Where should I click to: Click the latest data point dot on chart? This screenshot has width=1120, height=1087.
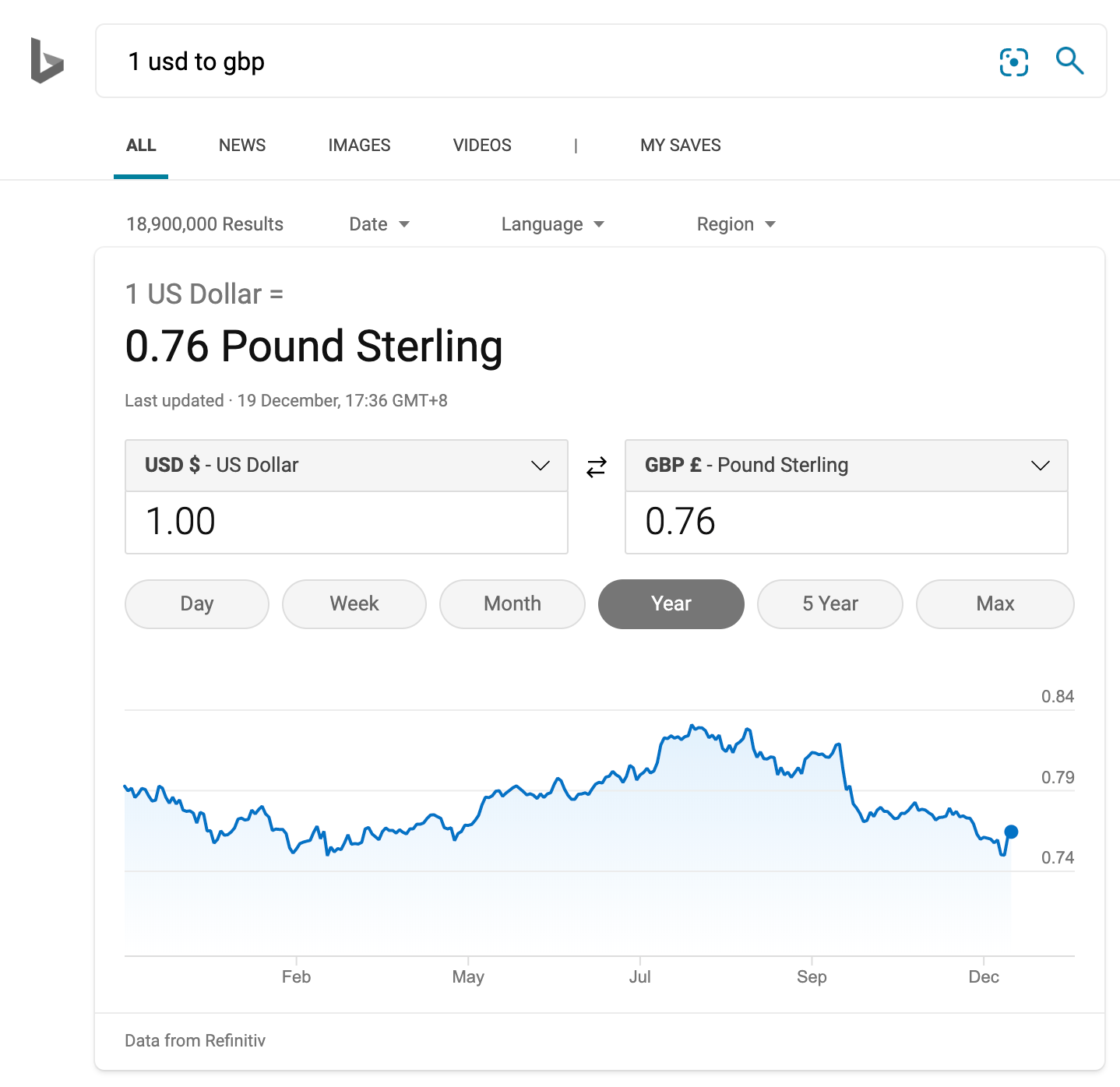click(x=1011, y=832)
